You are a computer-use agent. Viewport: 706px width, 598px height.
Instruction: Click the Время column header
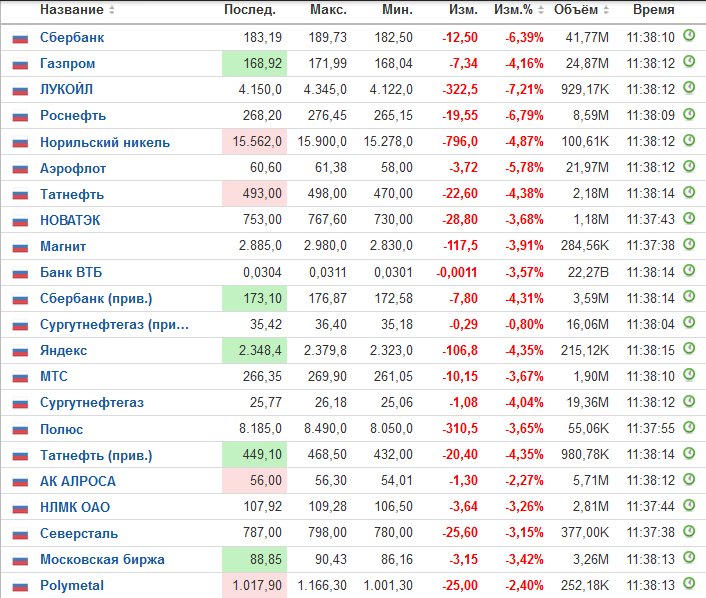point(654,9)
